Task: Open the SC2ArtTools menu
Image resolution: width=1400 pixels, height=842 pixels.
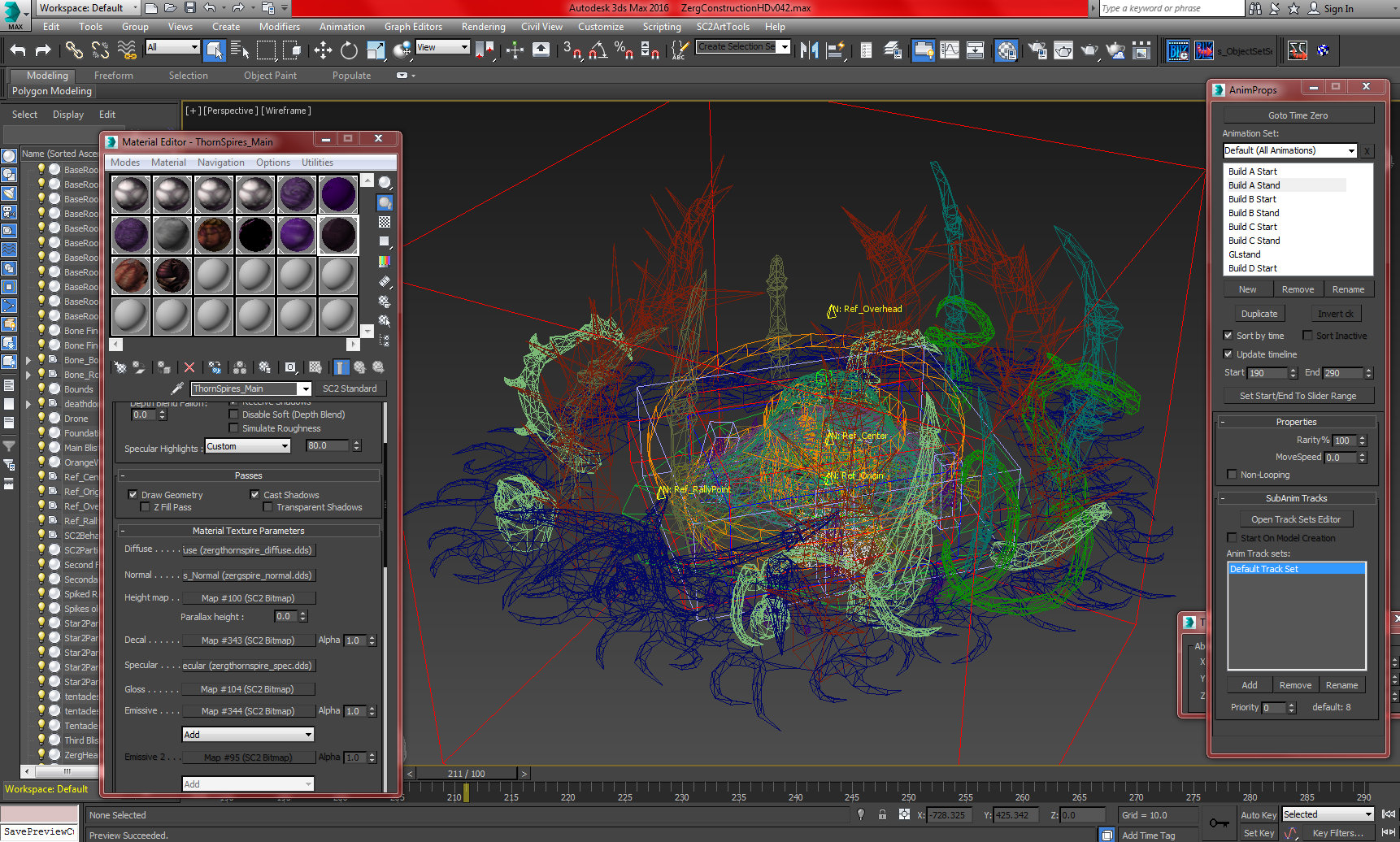Action: (723, 27)
